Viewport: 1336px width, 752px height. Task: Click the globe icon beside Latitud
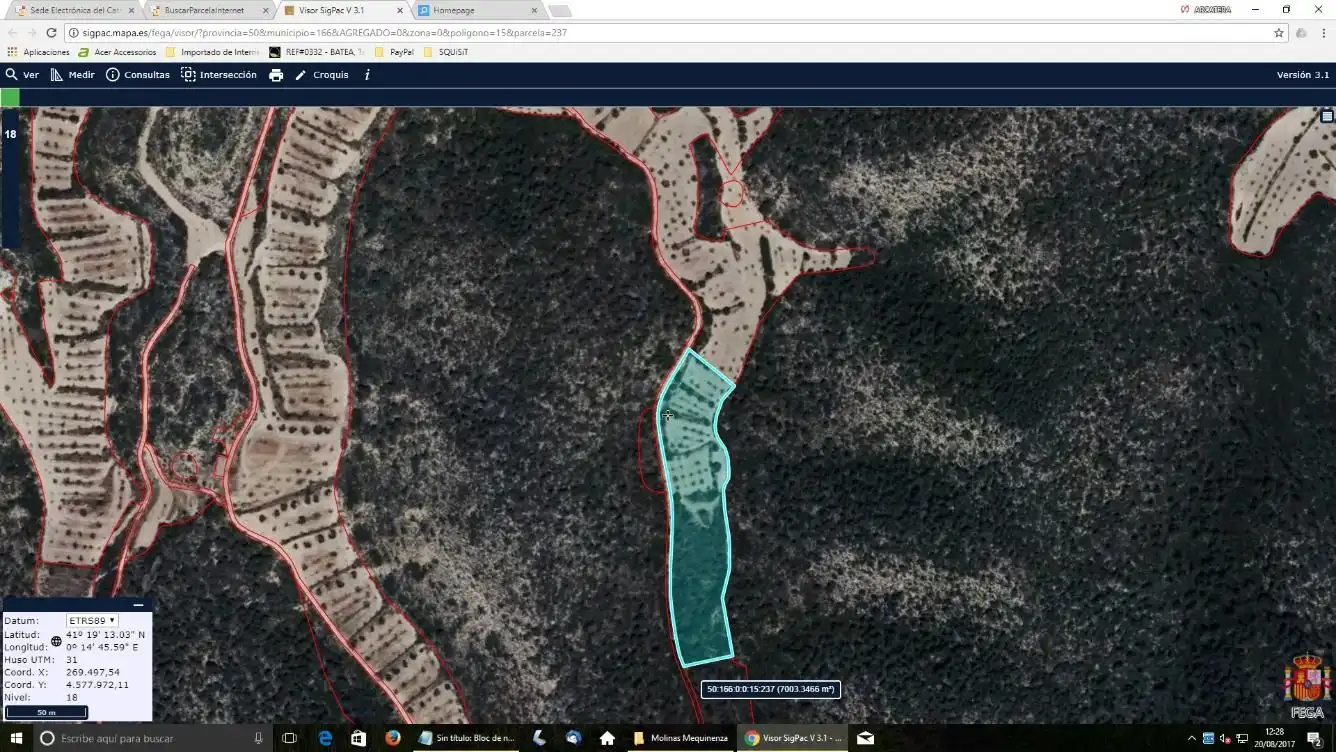tap(56, 641)
